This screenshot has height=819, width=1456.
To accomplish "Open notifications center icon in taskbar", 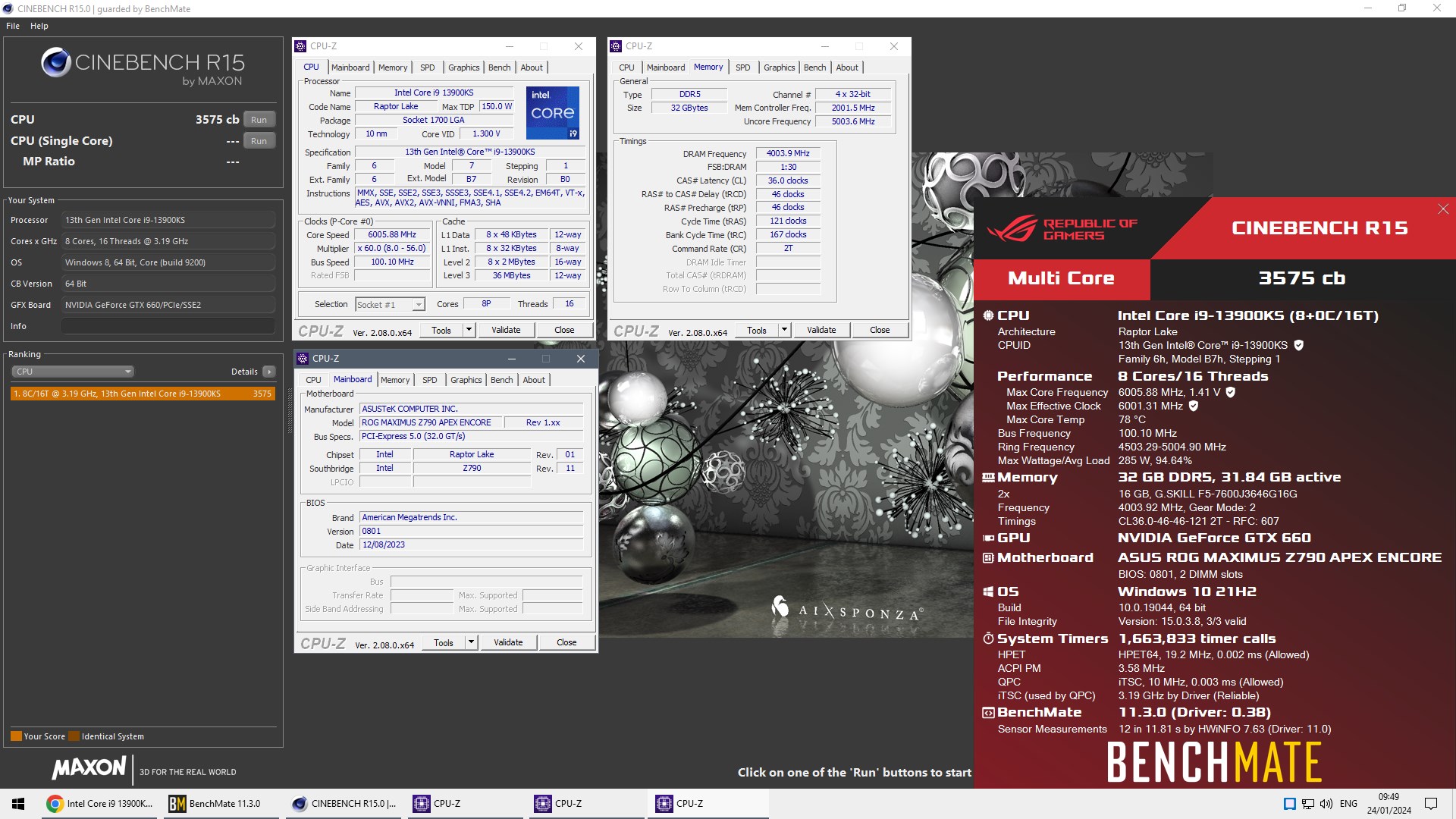I will point(1431,804).
